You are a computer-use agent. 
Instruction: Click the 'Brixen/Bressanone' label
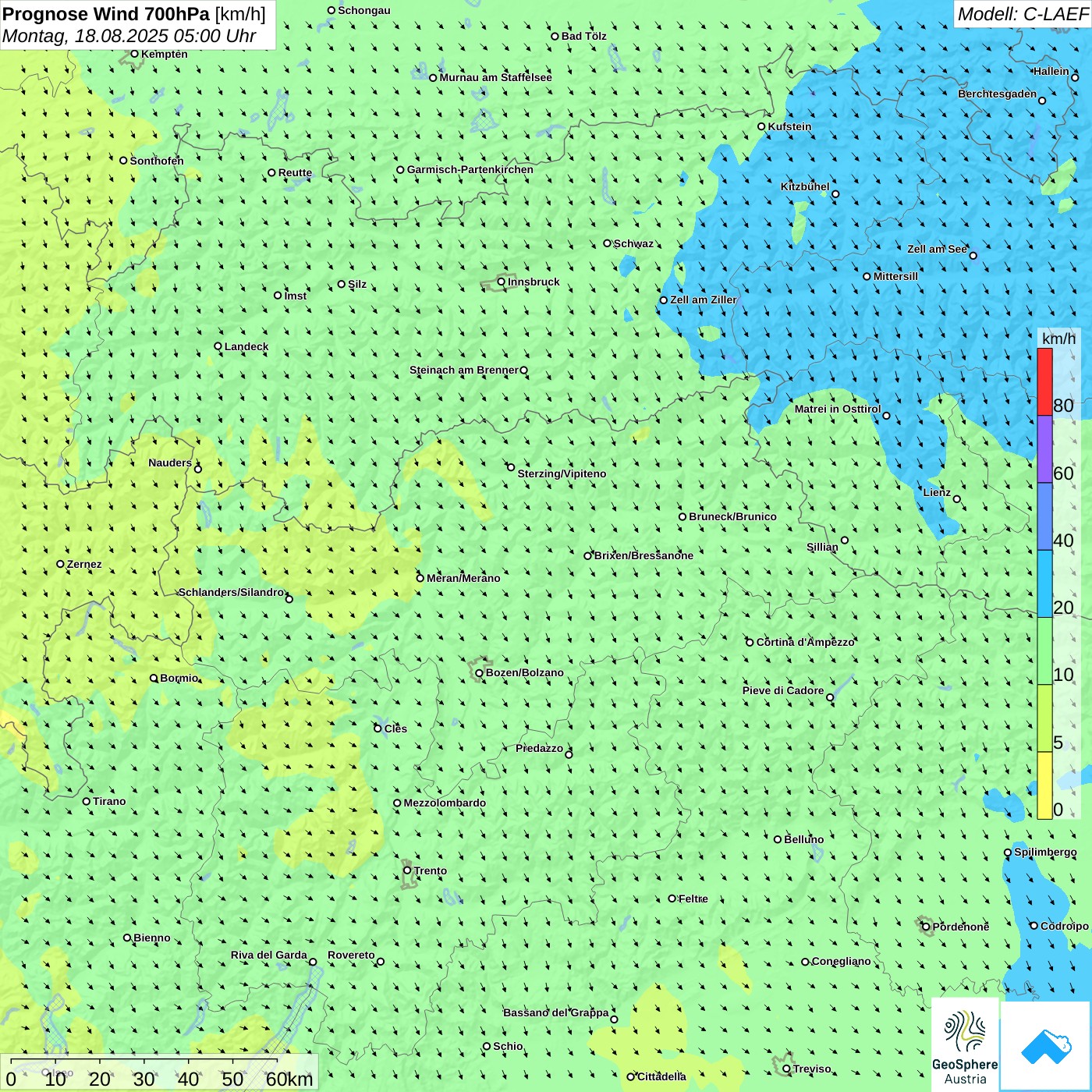[x=643, y=555]
